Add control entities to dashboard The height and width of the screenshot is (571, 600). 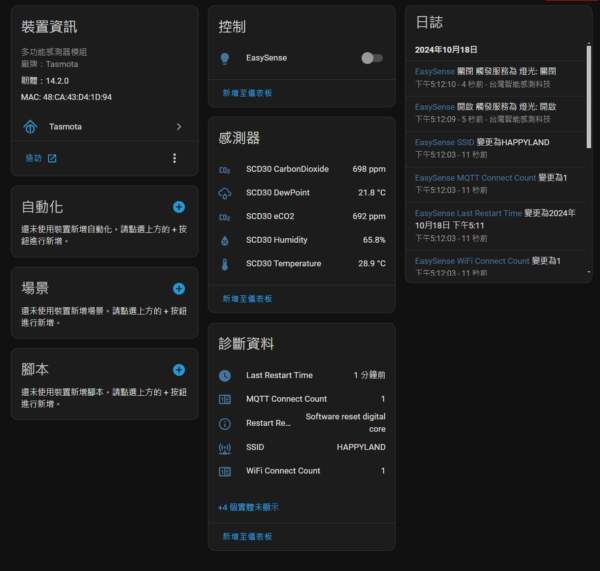247,92
